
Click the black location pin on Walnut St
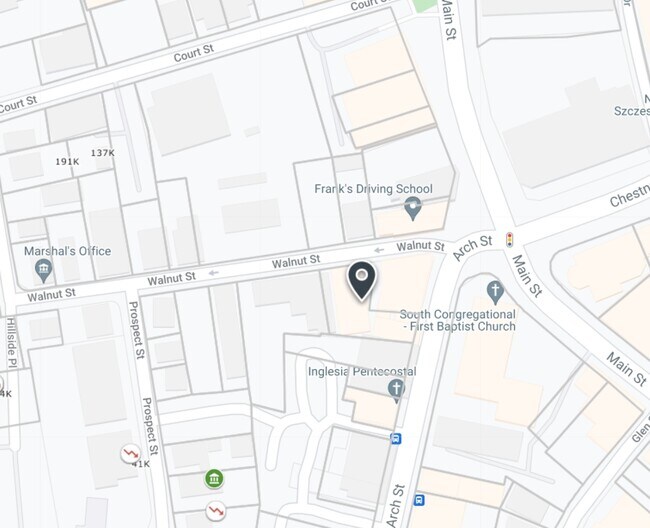point(362,280)
